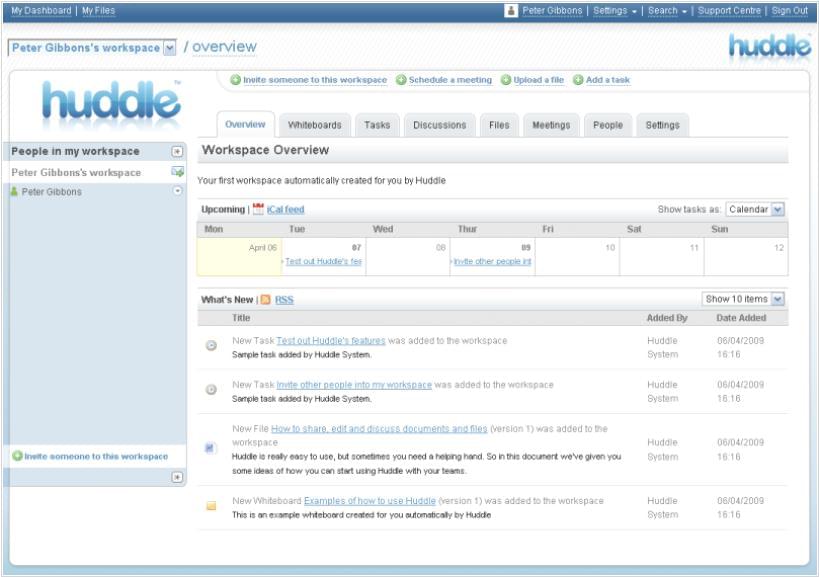
Task: Open the iCal feed link
Action: 285,209
